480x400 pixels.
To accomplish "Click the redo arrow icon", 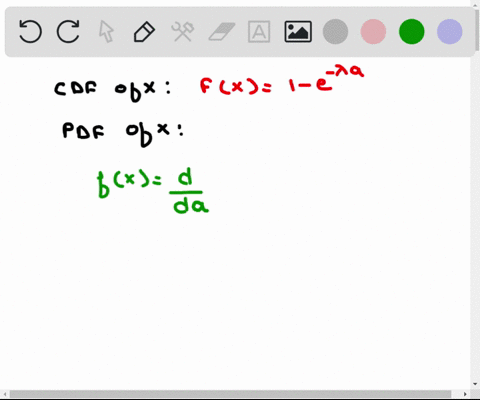I will point(68,32).
